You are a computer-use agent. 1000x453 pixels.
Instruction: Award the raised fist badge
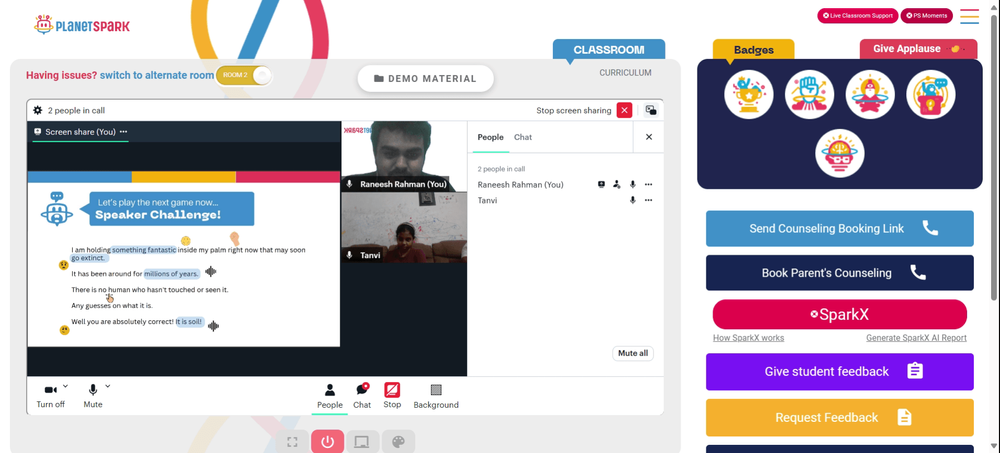point(809,94)
